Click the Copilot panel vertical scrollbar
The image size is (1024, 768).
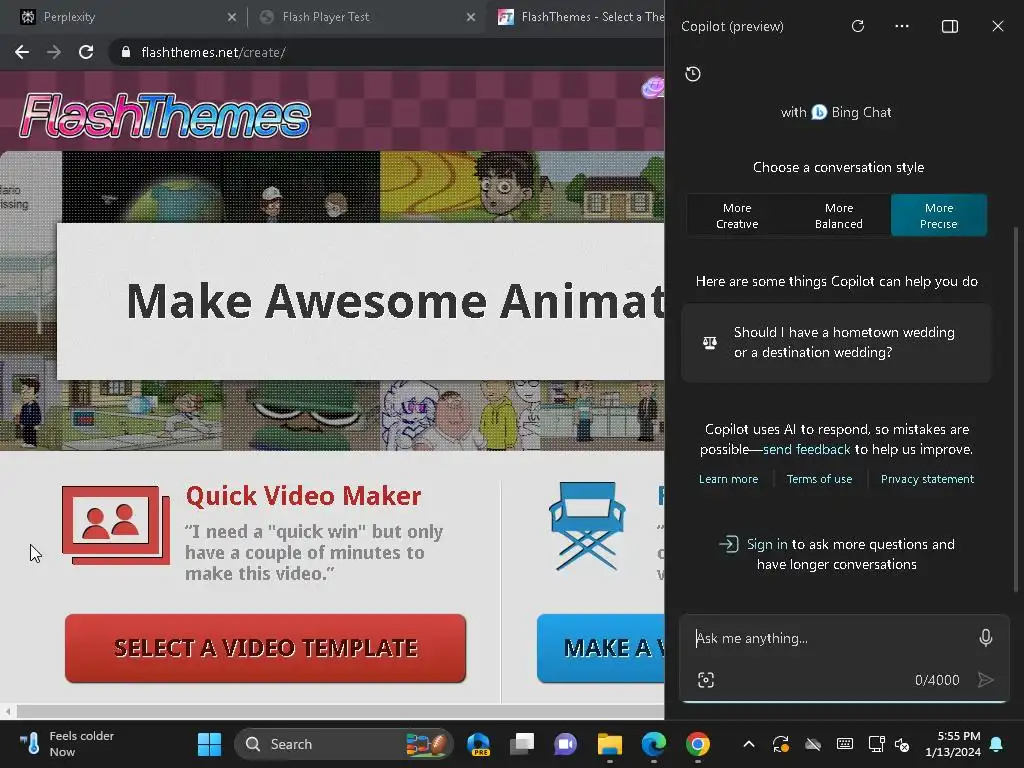click(x=1015, y=408)
